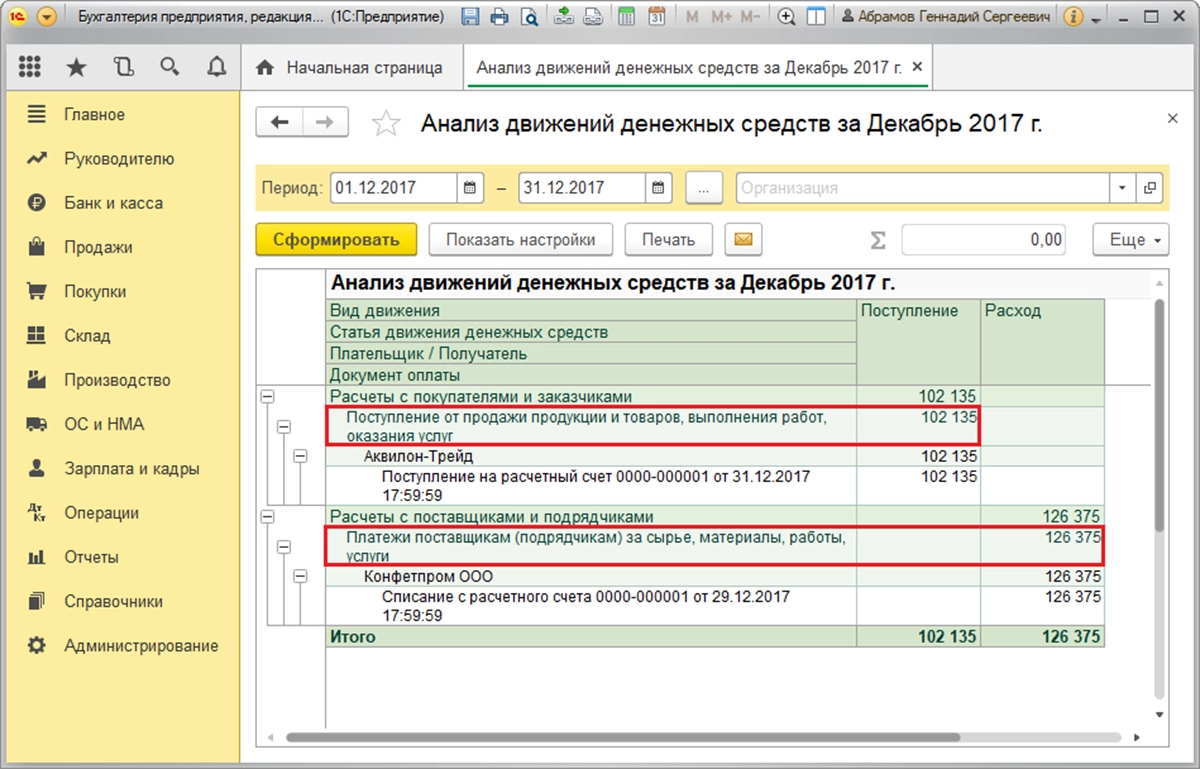
Task: Click the Forward arrow navigation button
Action: coord(325,122)
